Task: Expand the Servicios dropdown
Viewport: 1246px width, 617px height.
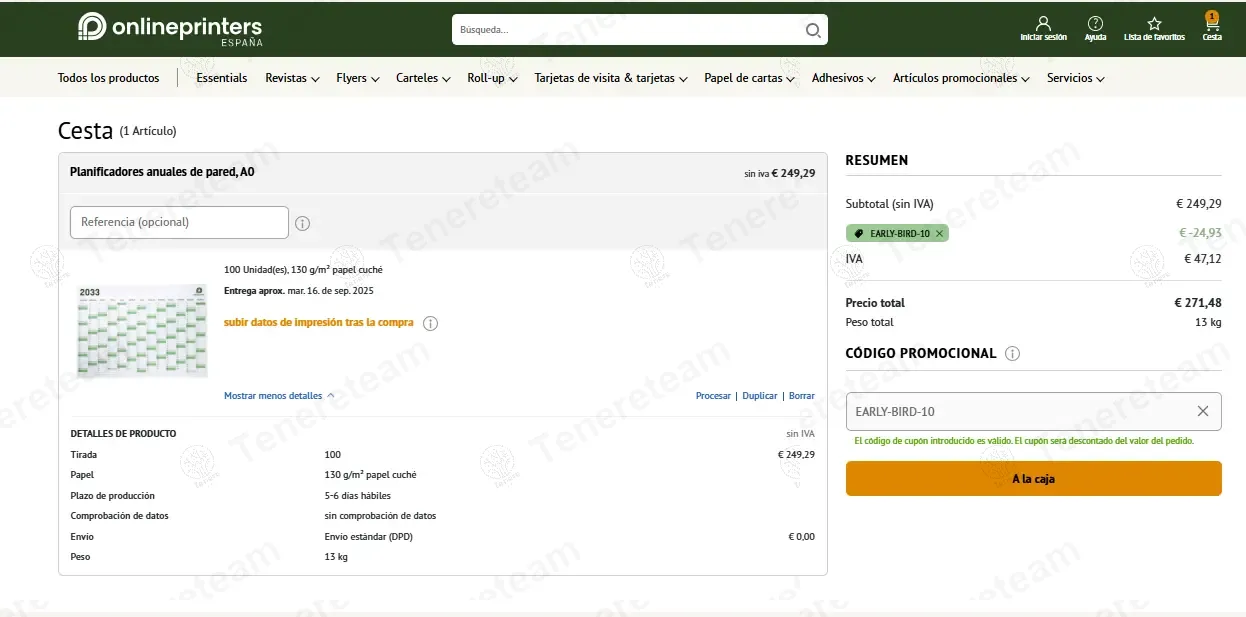Action: (1076, 78)
